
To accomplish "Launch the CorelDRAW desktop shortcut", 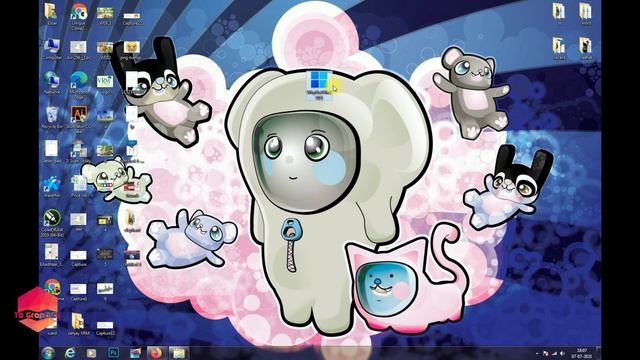I will point(52,223).
